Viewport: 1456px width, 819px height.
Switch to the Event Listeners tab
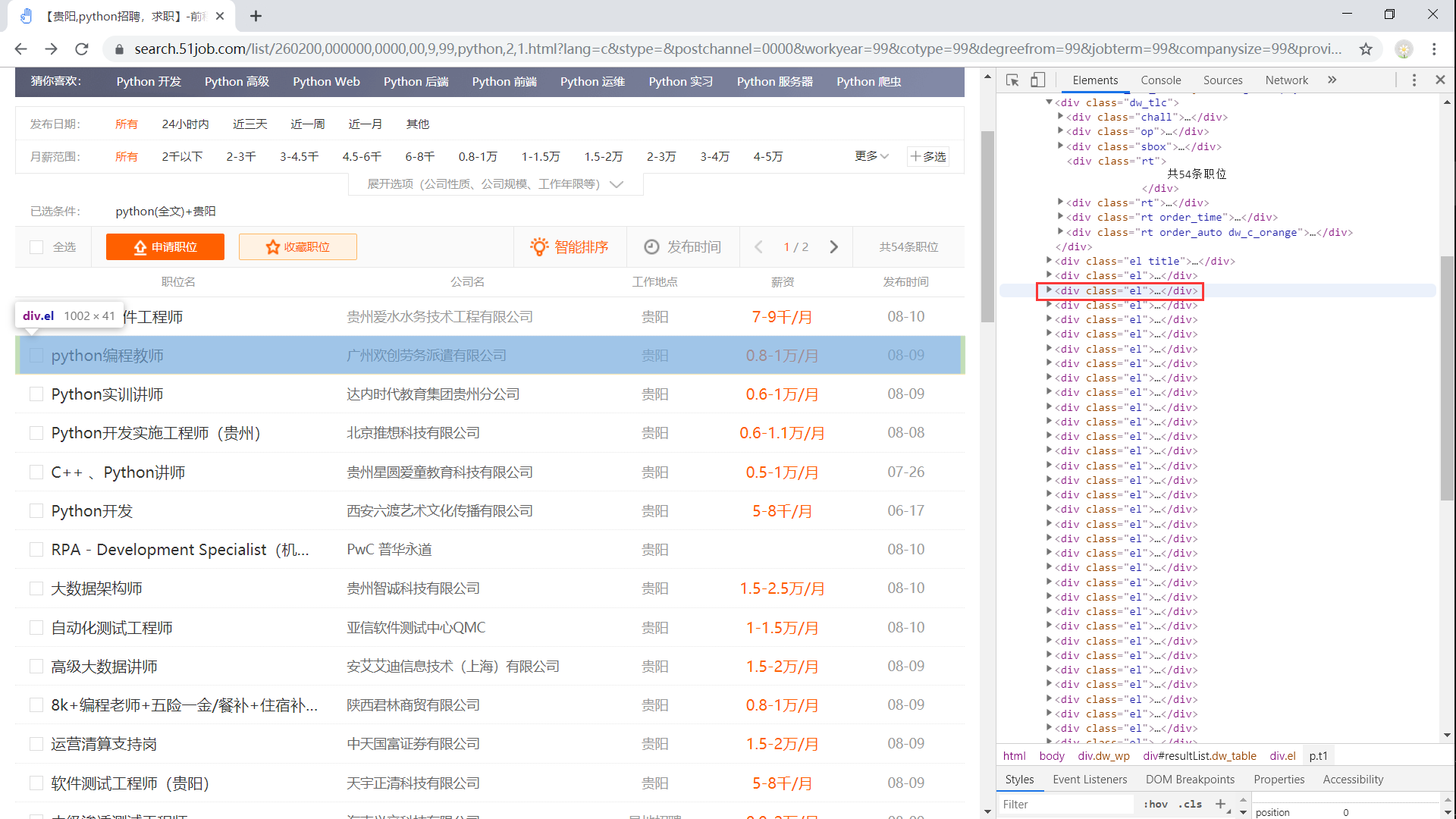pyautogui.click(x=1090, y=779)
